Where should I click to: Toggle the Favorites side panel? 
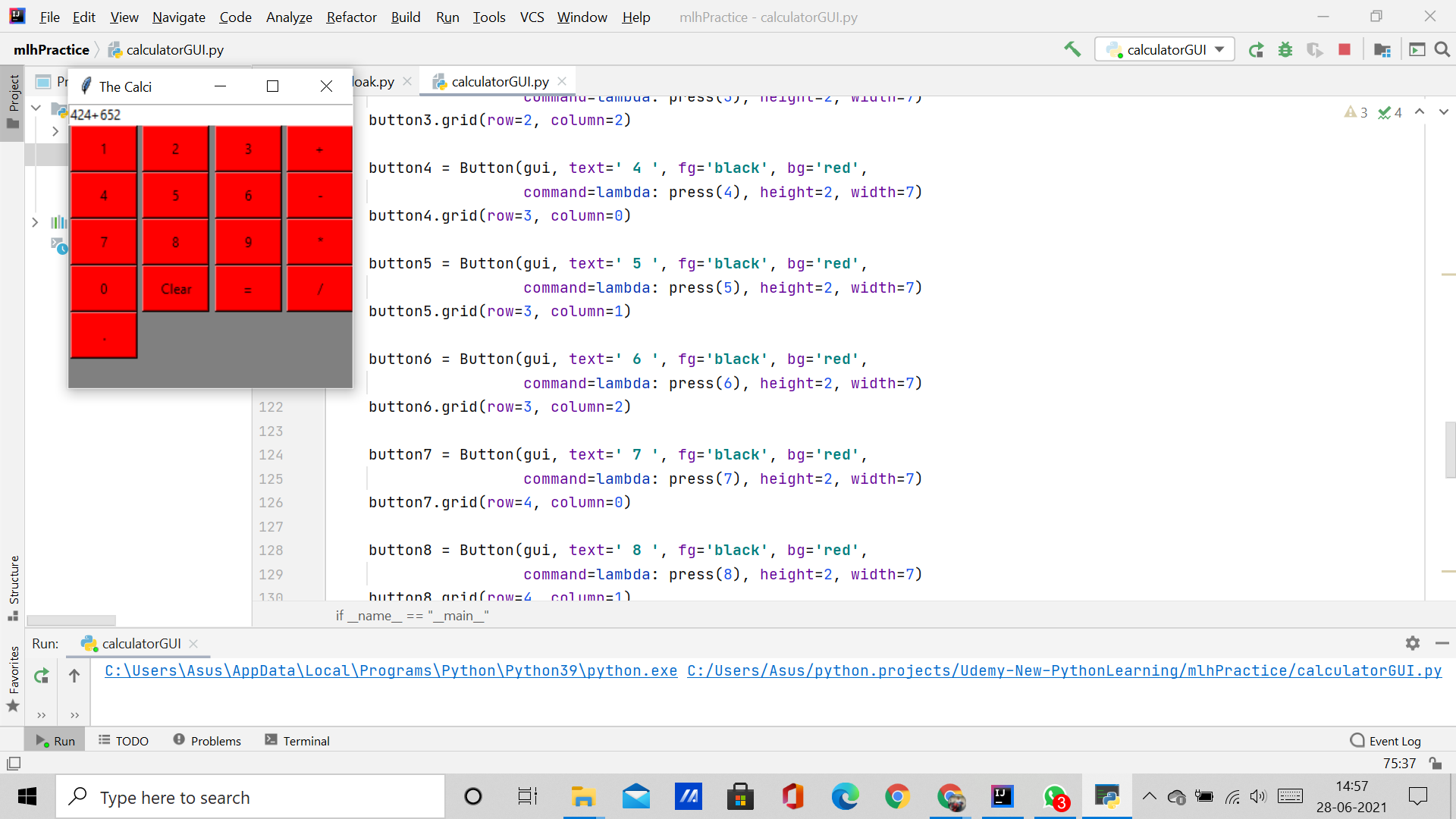coord(13,679)
